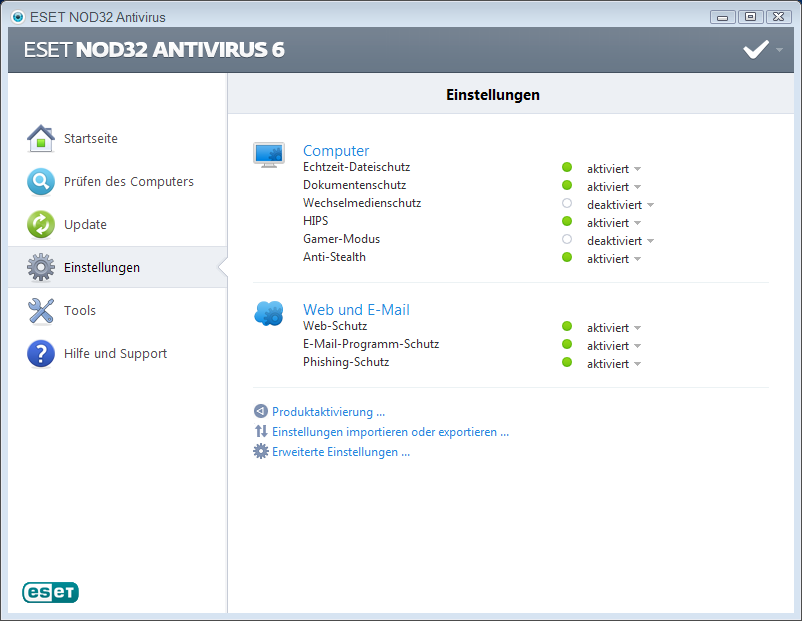Open aktiviert dropdown for E-Mail-Programm-Schutz
The width and height of the screenshot is (802, 621).
[614, 346]
